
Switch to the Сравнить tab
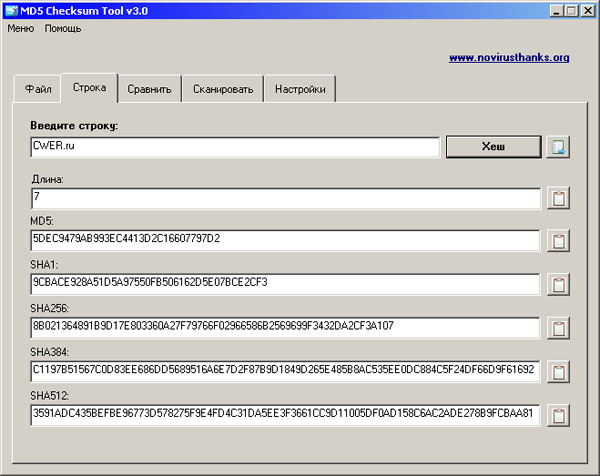(x=149, y=89)
